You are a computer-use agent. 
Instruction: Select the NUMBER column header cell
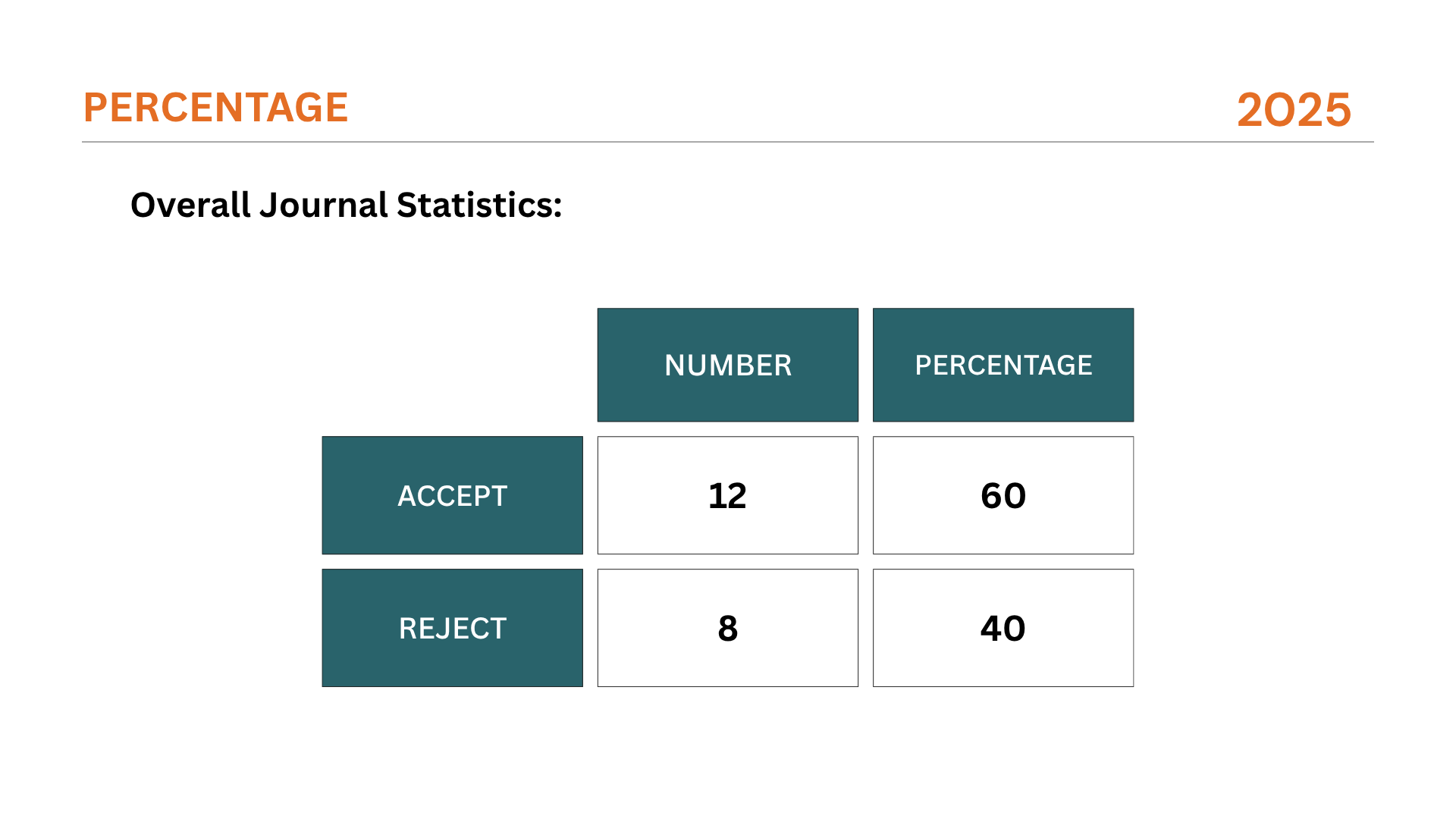coord(728,365)
